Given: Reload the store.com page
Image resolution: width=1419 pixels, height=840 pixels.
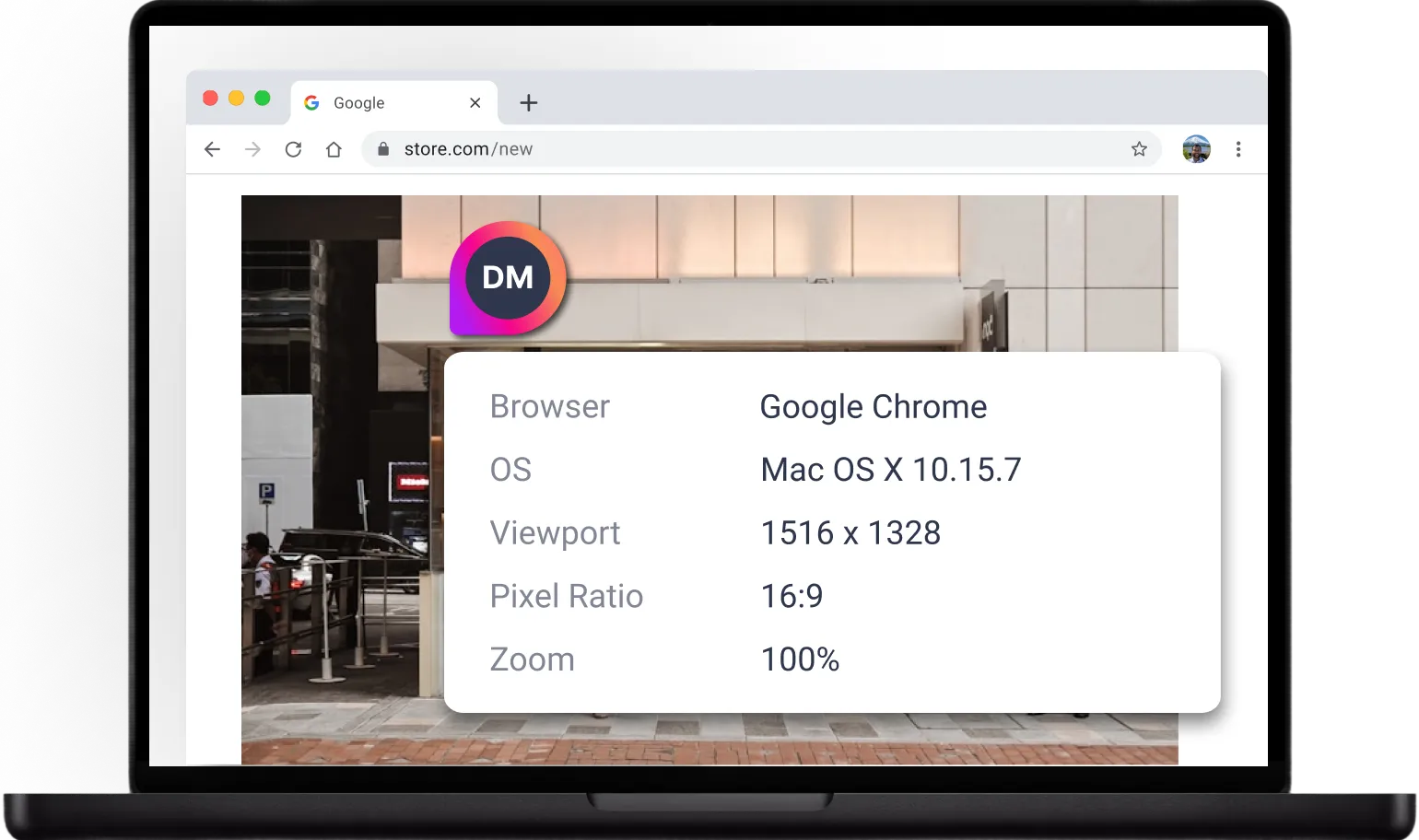Looking at the screenshot, I should [x=293, y=149].
